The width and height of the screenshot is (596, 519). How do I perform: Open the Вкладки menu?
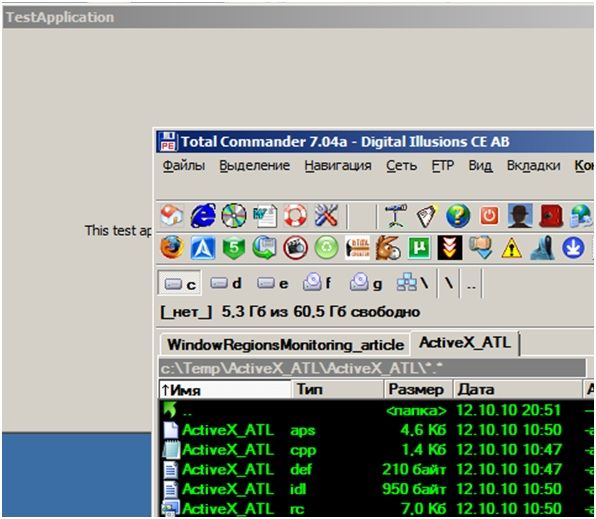point(534,166)
